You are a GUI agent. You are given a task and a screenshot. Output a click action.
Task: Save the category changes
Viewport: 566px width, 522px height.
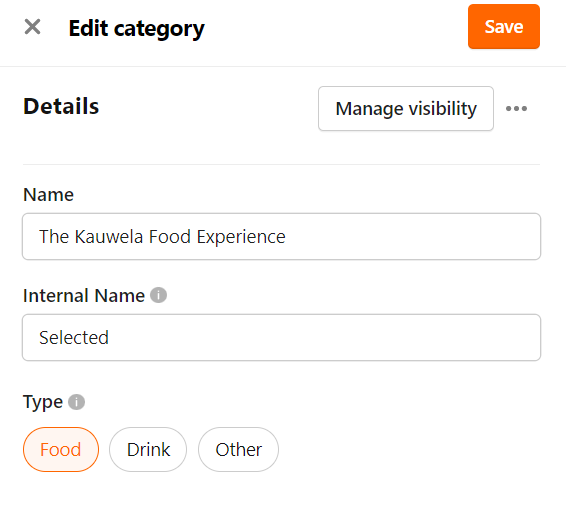[504, 26]
